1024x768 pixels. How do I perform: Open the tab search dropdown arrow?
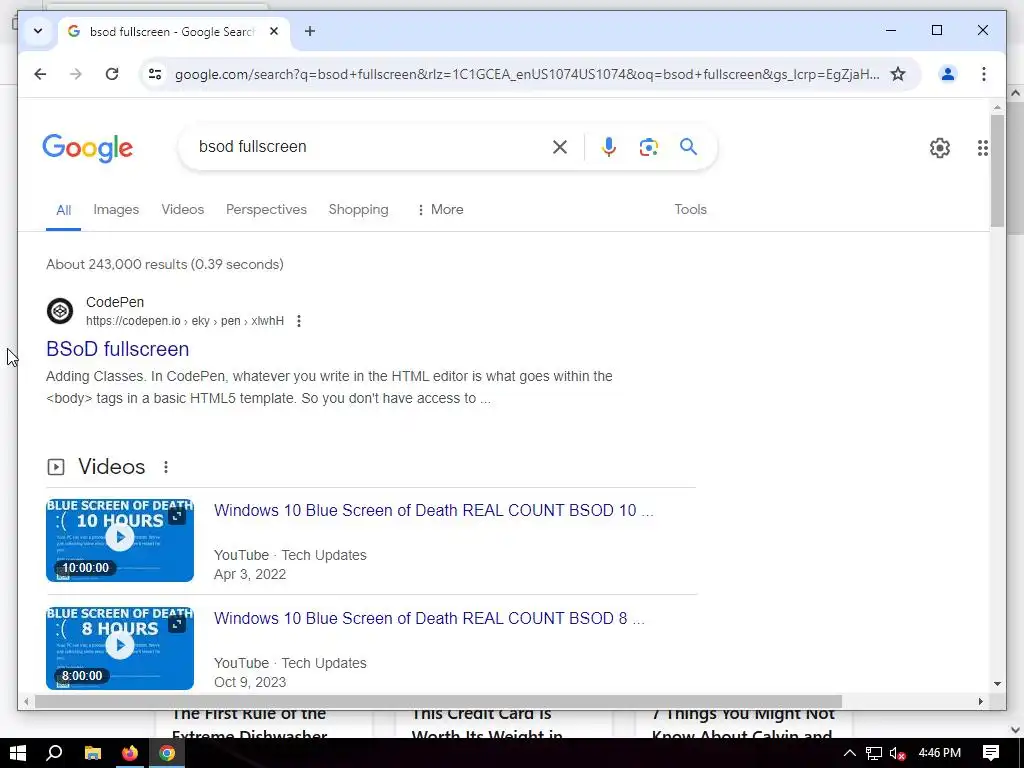[x=38, y=31]
